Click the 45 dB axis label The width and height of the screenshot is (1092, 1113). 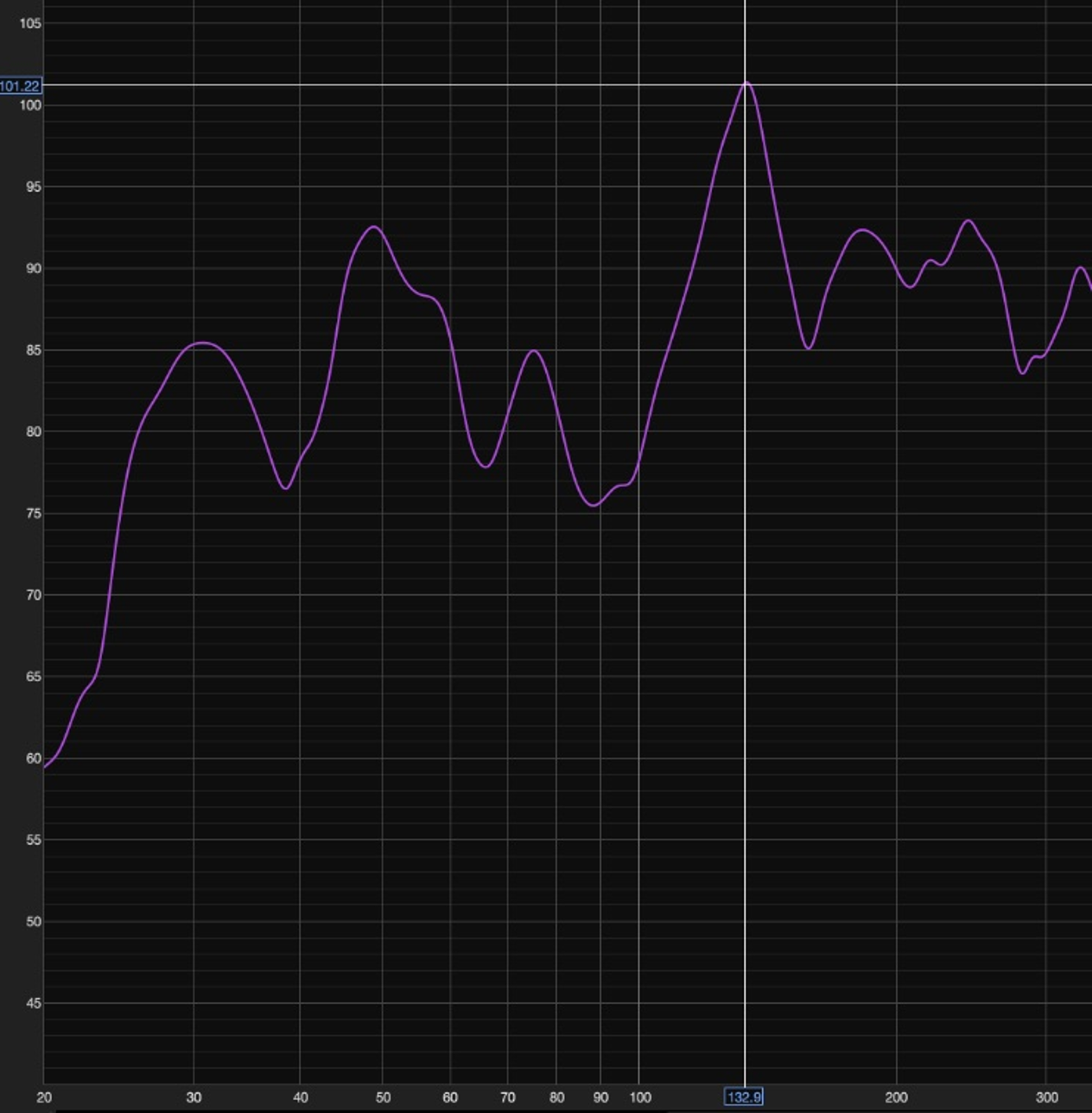[x=34, y=1003]
